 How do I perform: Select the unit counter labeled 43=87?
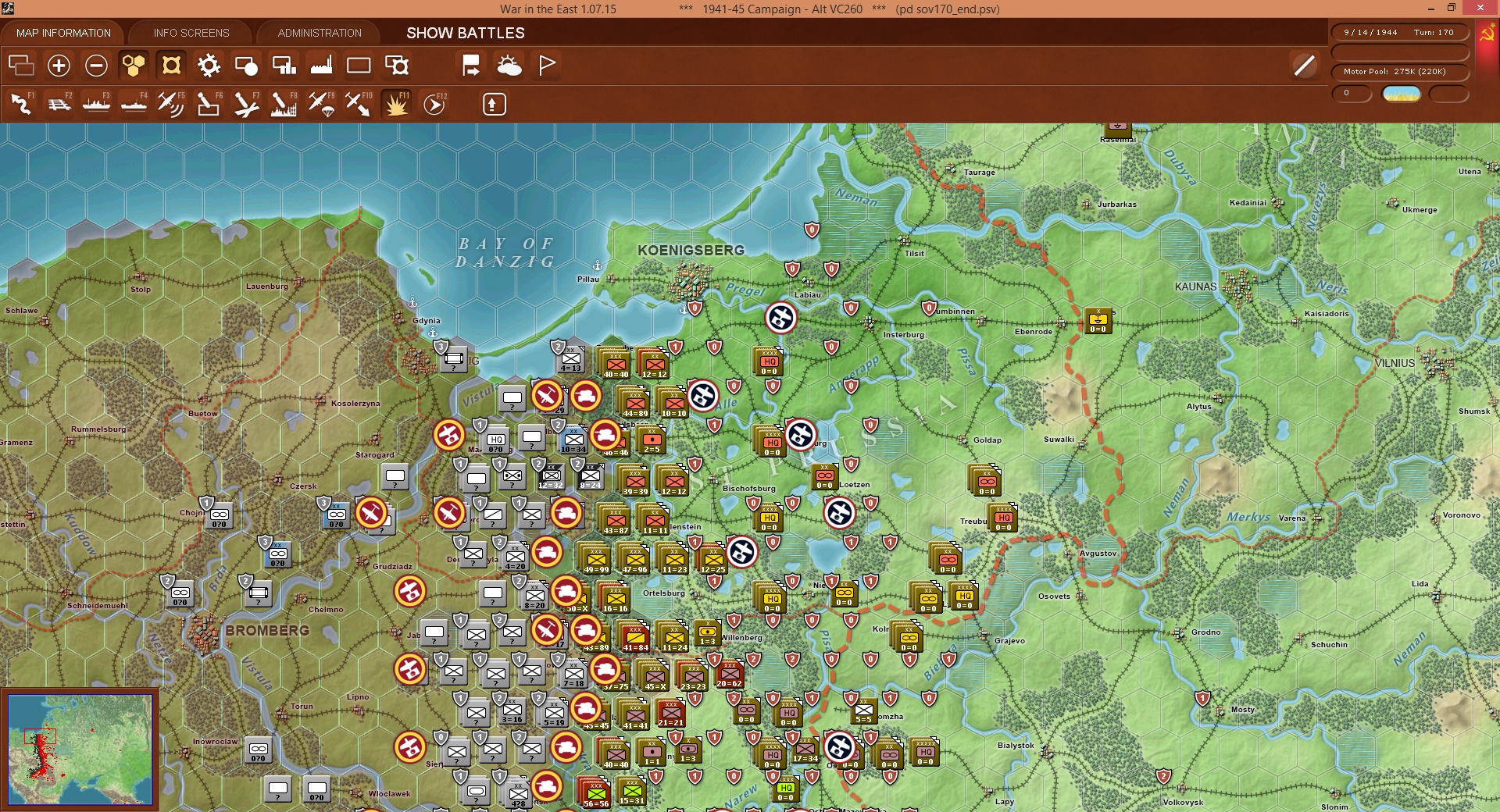(616, 520)
